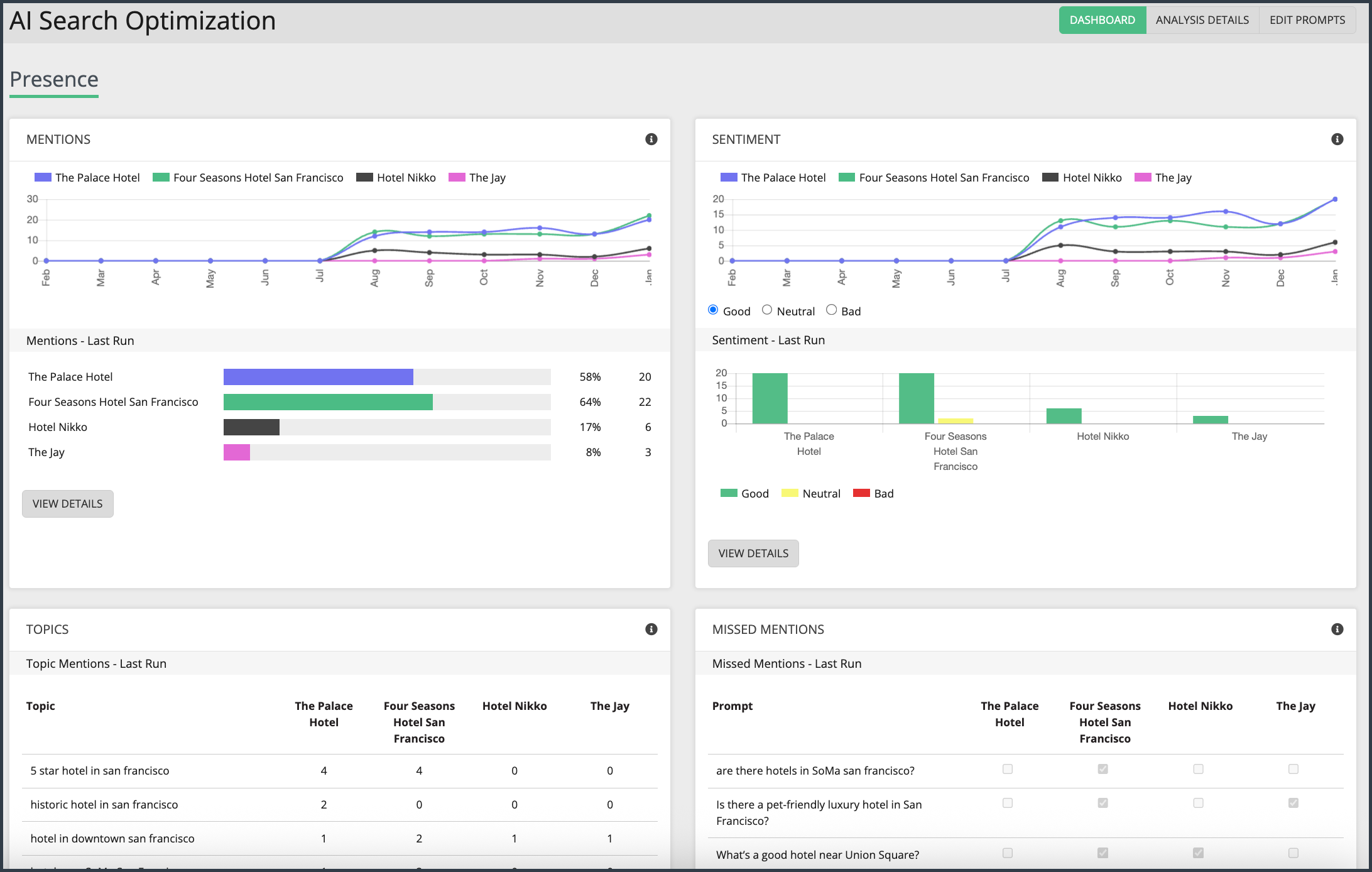1372x872 pixels.
Task: Select the Dashboard tab
Action: [1102, 20]
